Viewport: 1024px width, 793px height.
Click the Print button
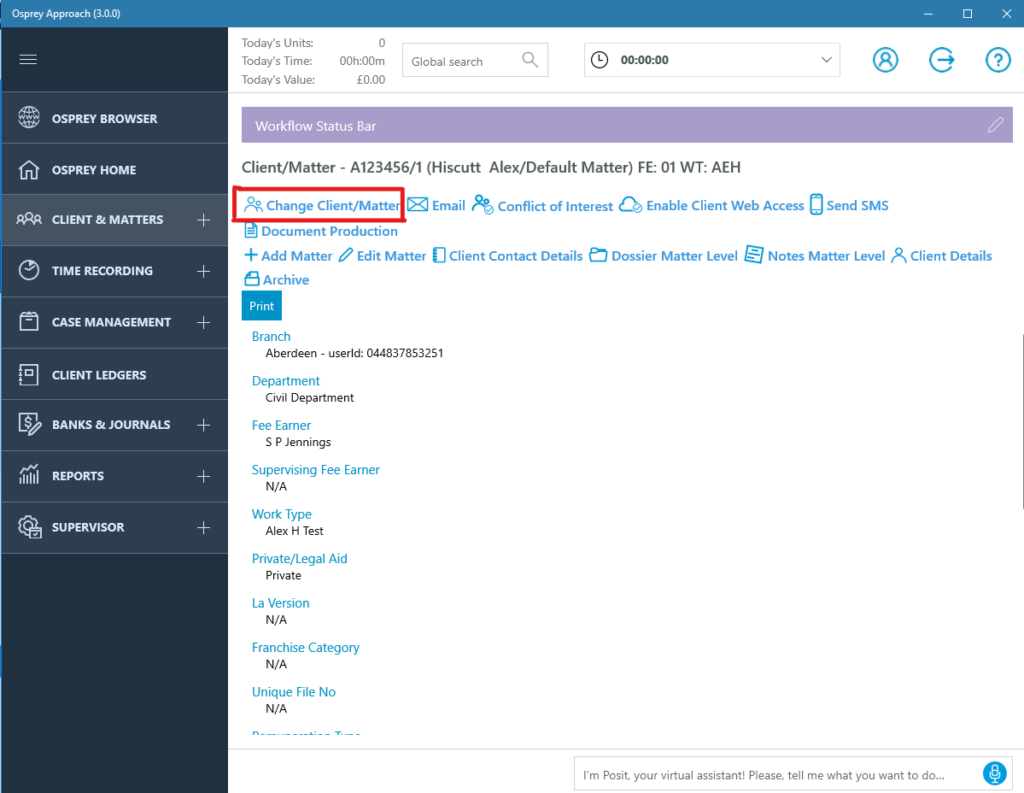point(262,306)
